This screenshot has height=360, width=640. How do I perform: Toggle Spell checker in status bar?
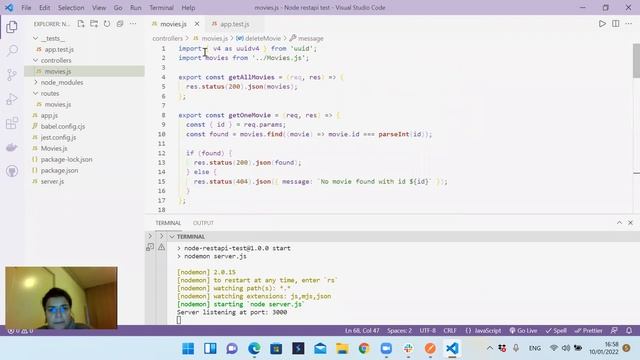556,331
